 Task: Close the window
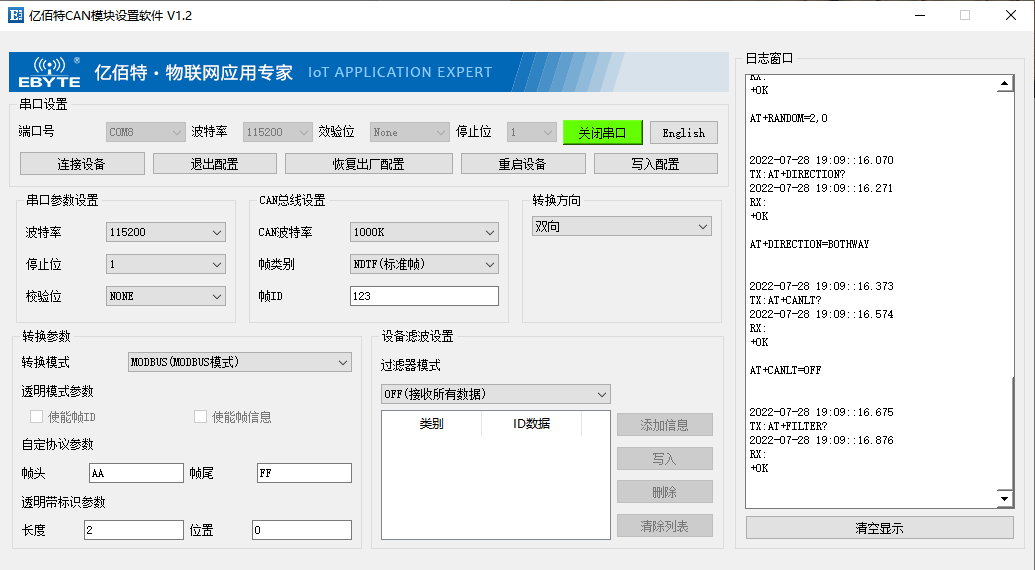pyautogui.click(x=1011, y=15)
